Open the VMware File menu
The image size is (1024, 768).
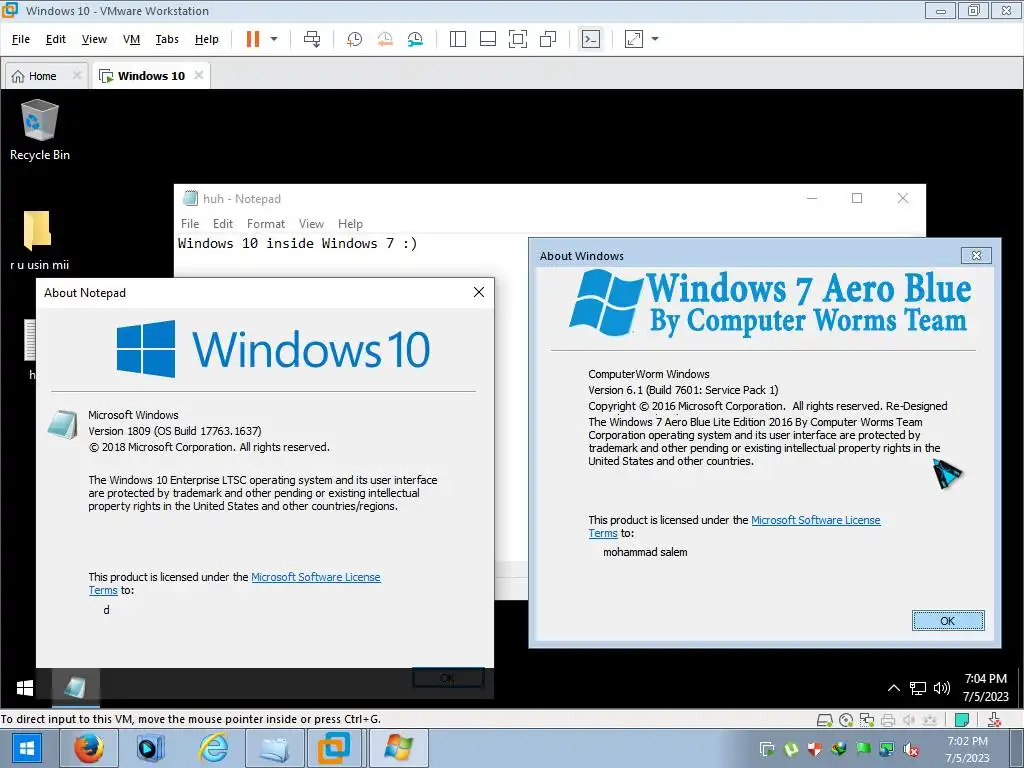coord(21,39)
